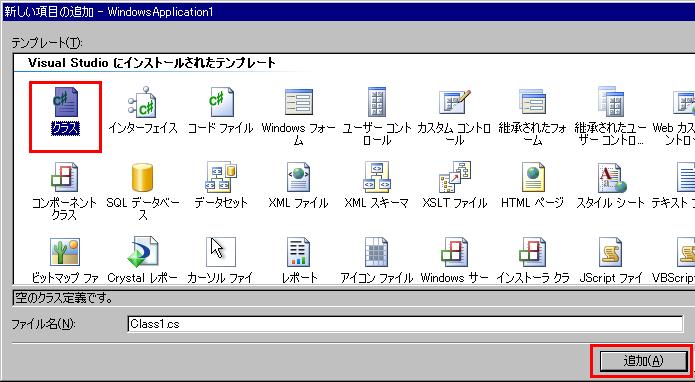Pick the カーソル ファイル template icon
The image size is (695, 382).
click(x=220, y=252)
